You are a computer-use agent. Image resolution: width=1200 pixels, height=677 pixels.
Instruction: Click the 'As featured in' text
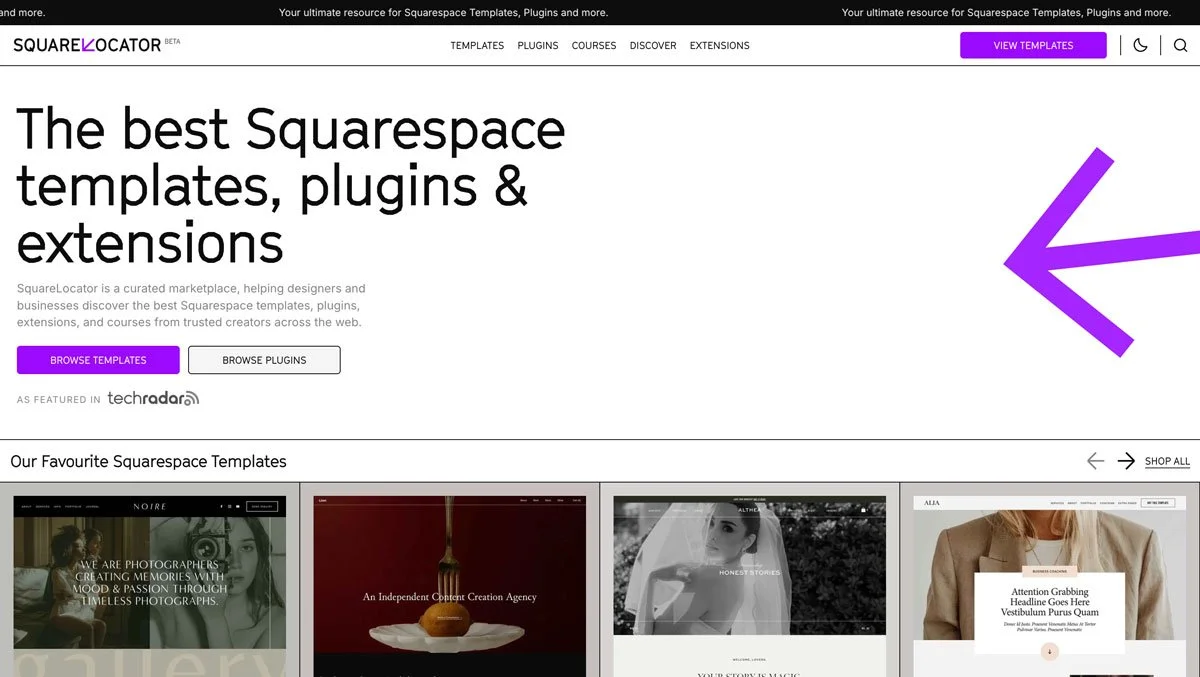59,399
